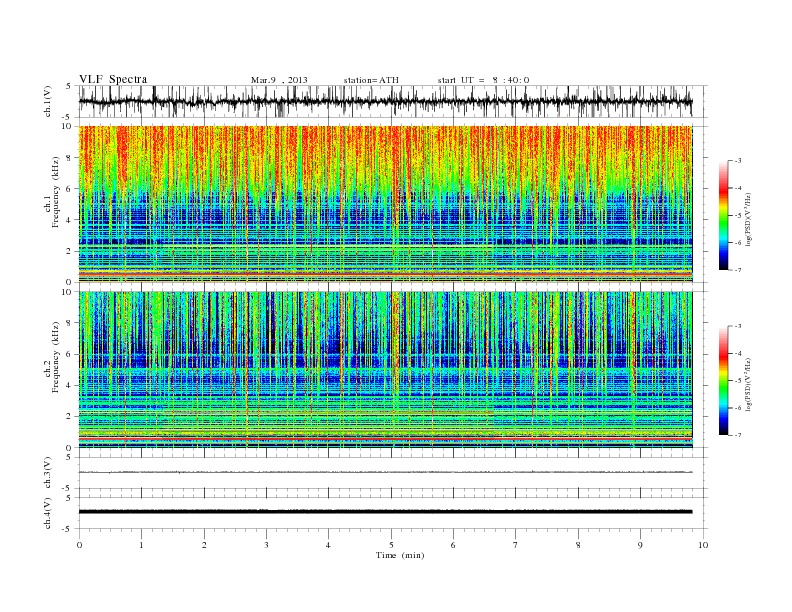The image size is (792, 612).
Task: Click time-axis tick label "5" at bottom
Action: (391, 545)
